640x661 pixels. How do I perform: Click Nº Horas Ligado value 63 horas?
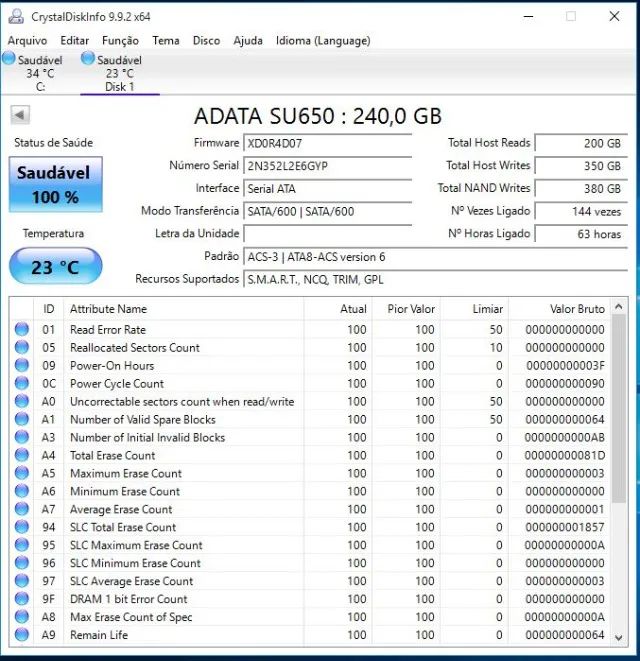581,234
